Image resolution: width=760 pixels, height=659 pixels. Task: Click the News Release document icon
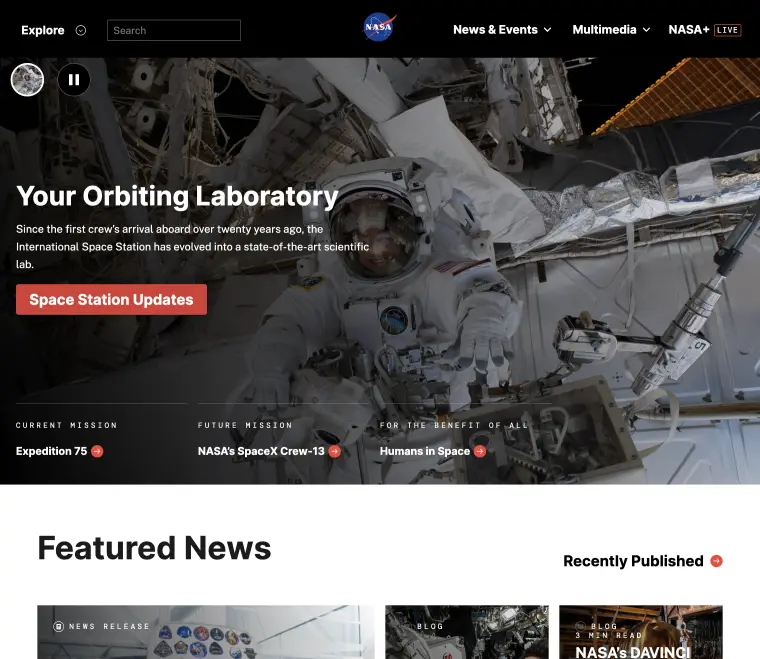click(x=59, y=627)
